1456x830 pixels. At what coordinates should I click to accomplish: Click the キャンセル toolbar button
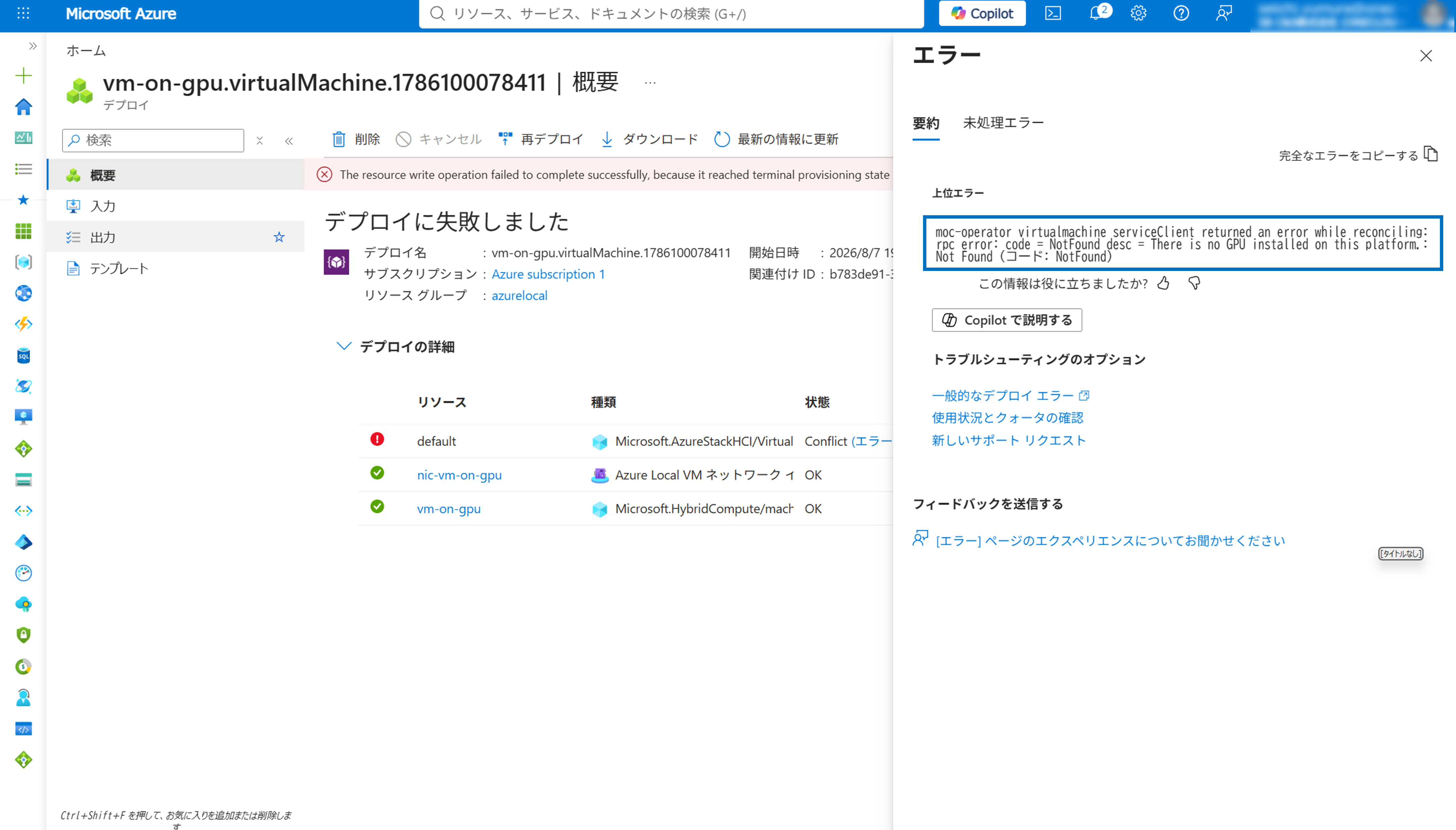pyautogui.click(x=438, y=139)
